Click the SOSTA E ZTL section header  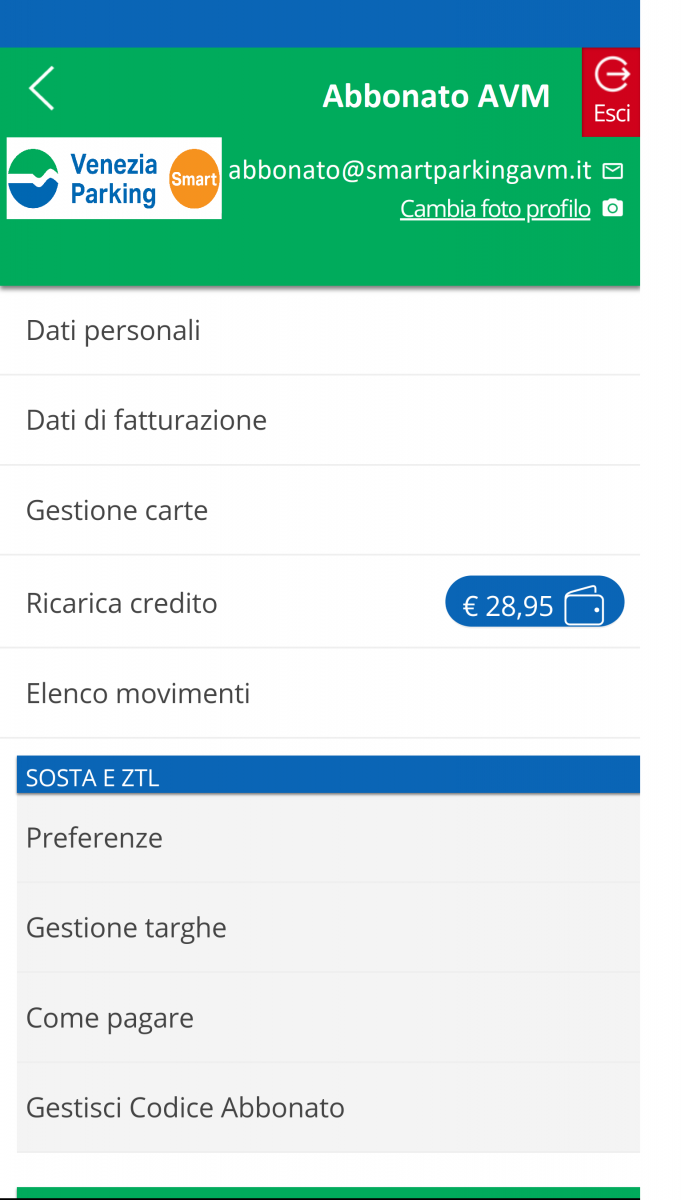click(x=92, y=778)
